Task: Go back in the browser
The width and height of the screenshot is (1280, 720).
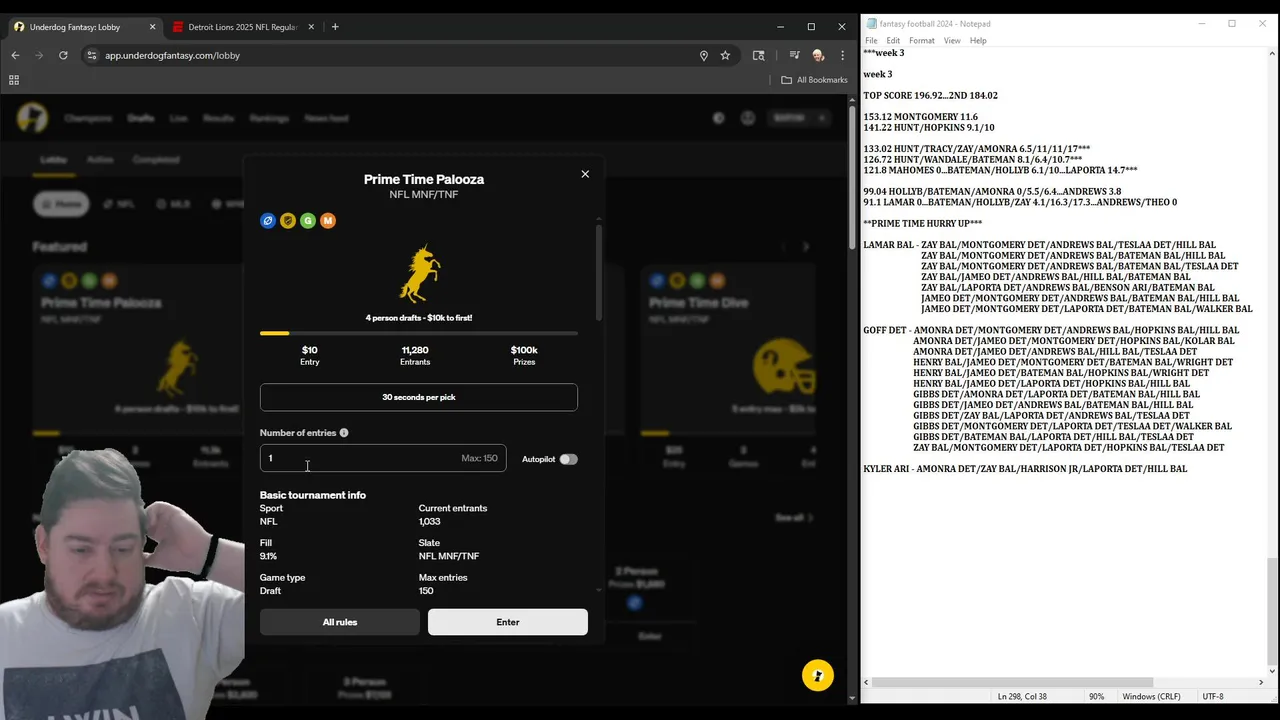Action: pyautogui.click(x=15, y=55)
